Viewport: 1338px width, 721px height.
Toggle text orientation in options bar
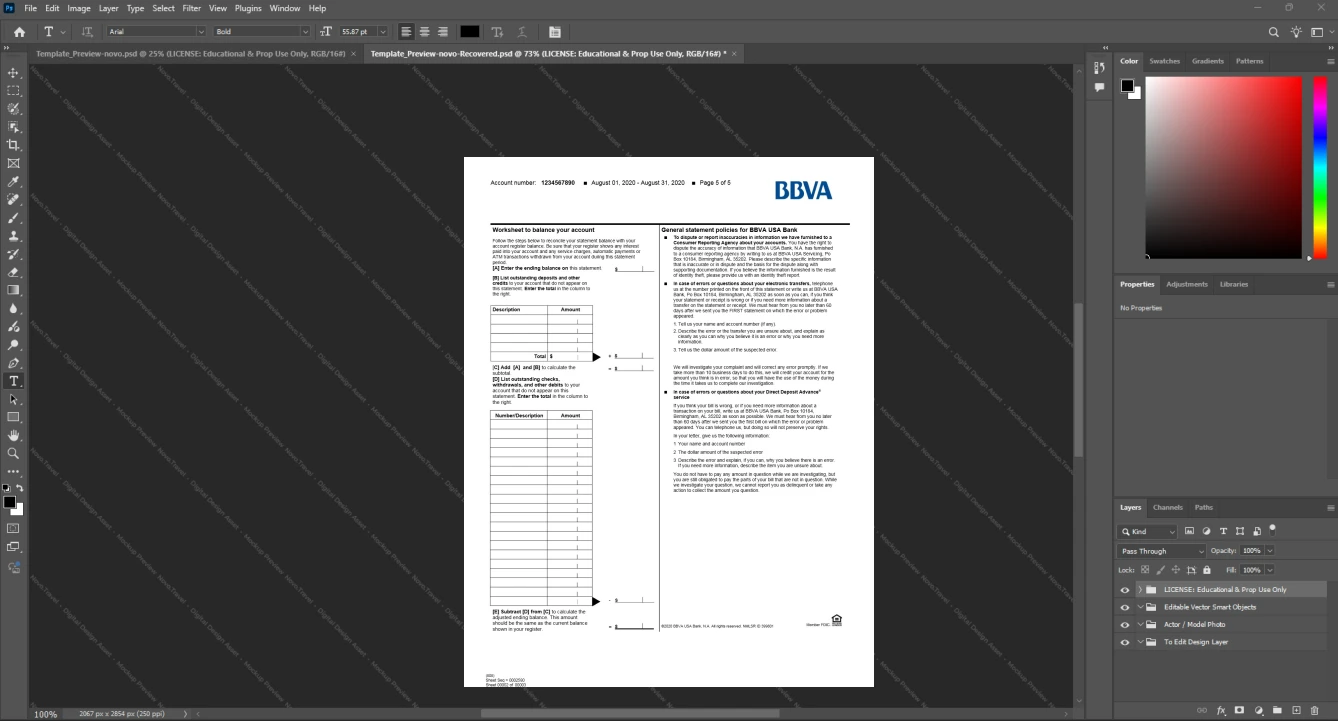point(87,32)
